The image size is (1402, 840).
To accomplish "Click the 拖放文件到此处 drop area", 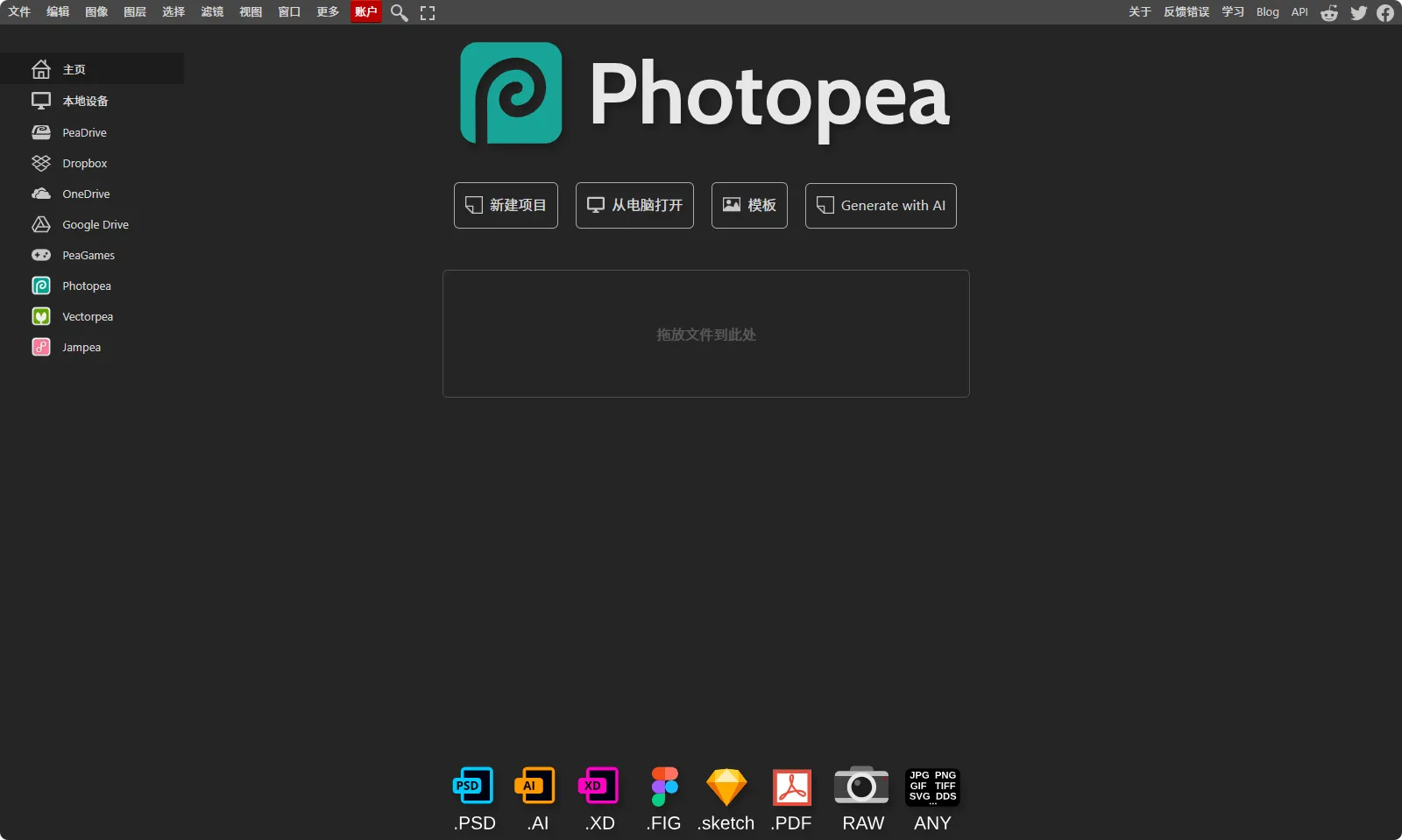I will tap(705, 334).
